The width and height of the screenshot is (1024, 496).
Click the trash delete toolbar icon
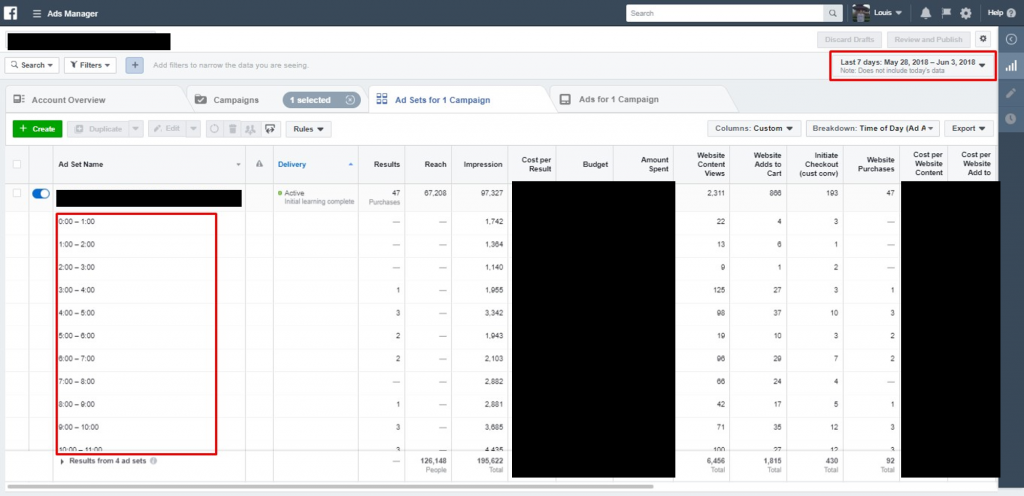click(232, 129)
